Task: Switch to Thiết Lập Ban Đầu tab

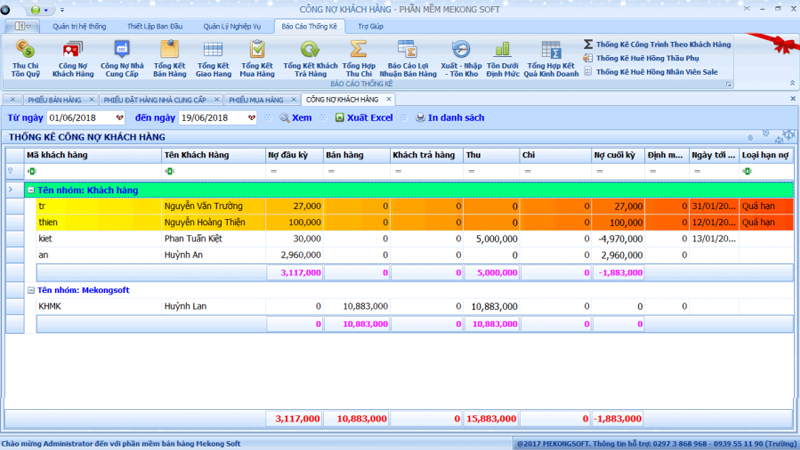Action: (x=155, y=27)
